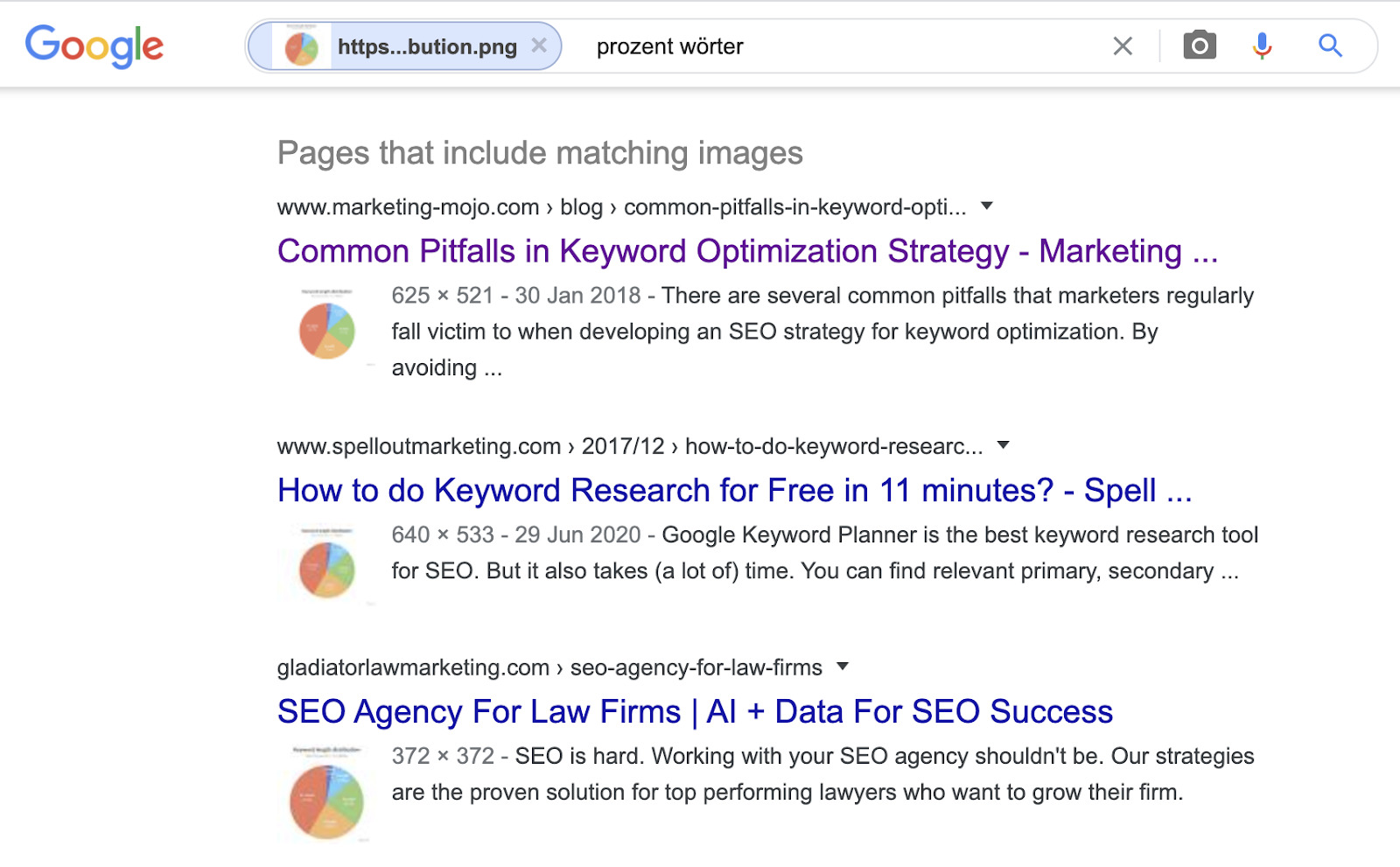Open How to do Keyword Research result
1400x867 pixels.
(x=734, y=491)
